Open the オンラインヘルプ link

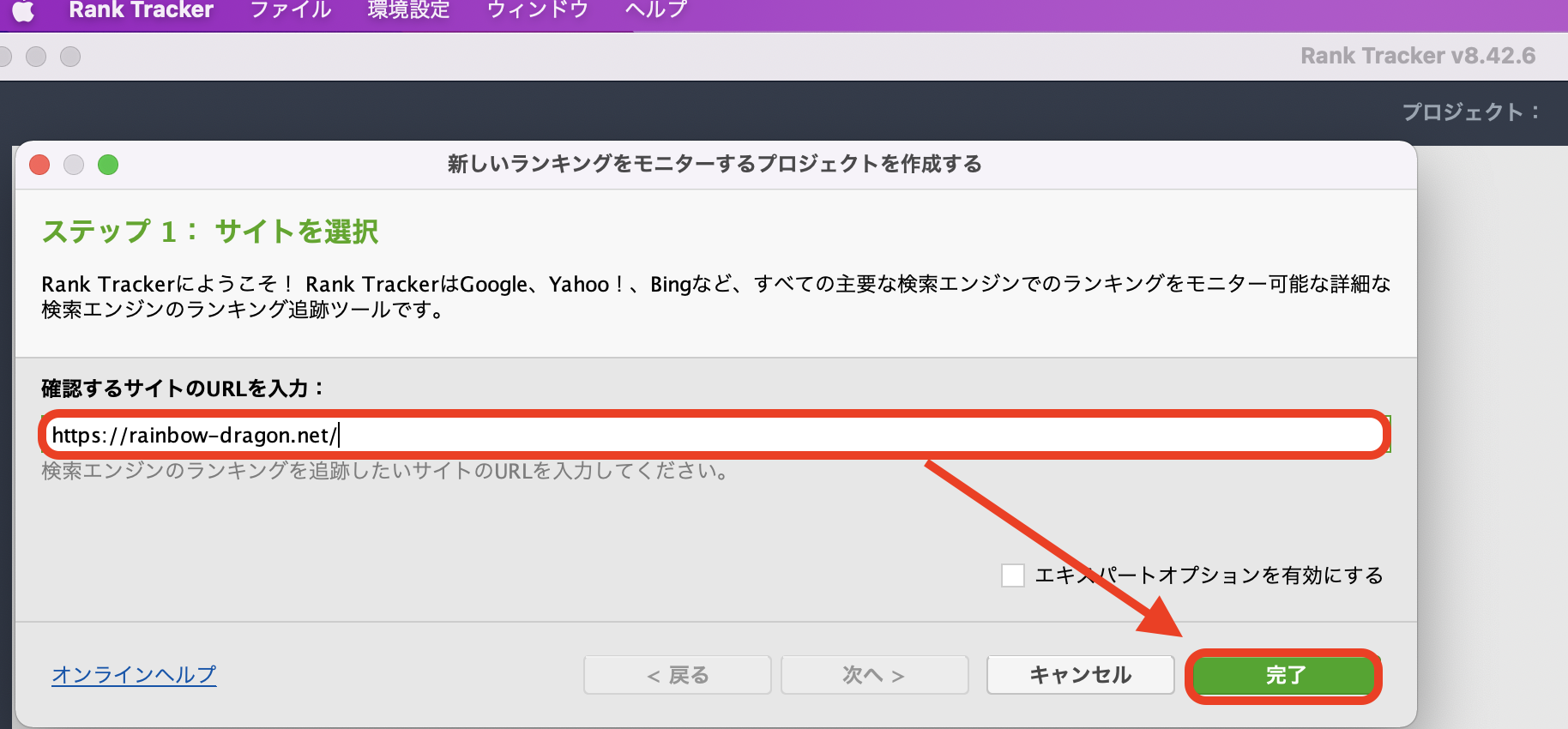point(134,675)
